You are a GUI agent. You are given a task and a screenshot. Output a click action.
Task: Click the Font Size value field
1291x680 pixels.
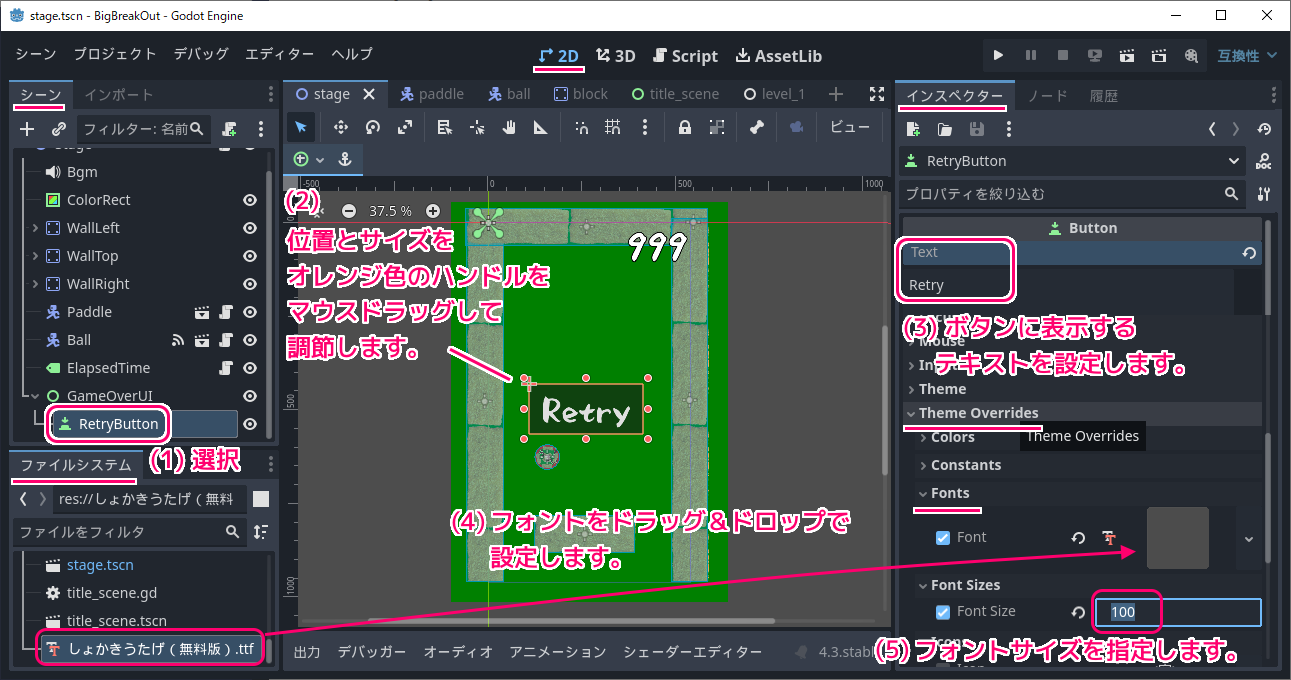pos(1176,612)
